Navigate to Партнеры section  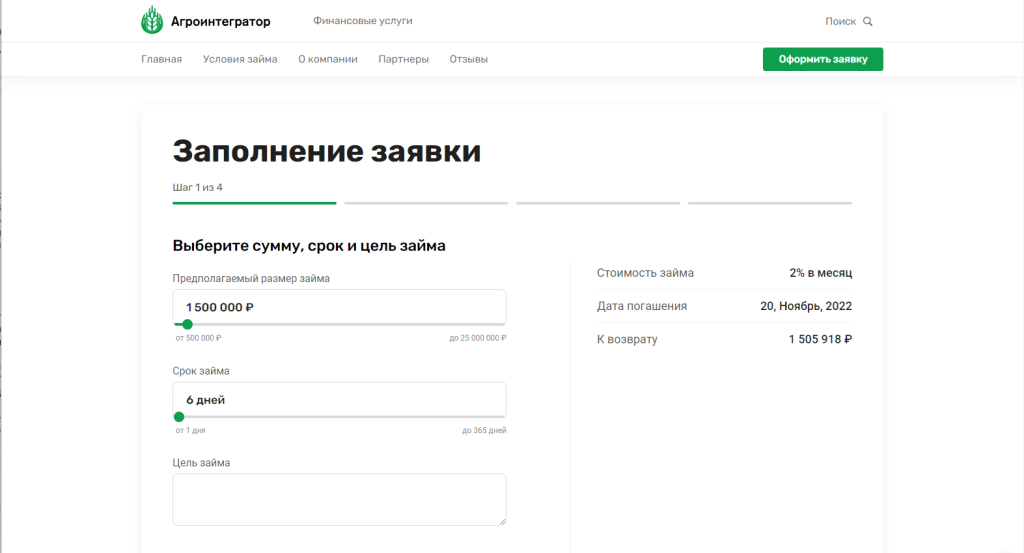pos(403,59)
